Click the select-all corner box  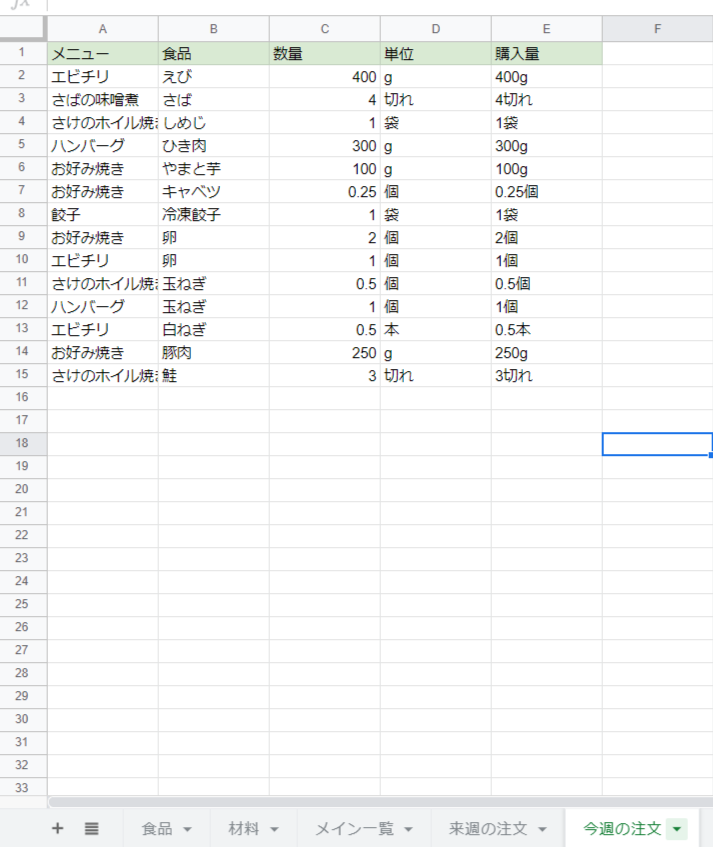(x=22, y=29)
